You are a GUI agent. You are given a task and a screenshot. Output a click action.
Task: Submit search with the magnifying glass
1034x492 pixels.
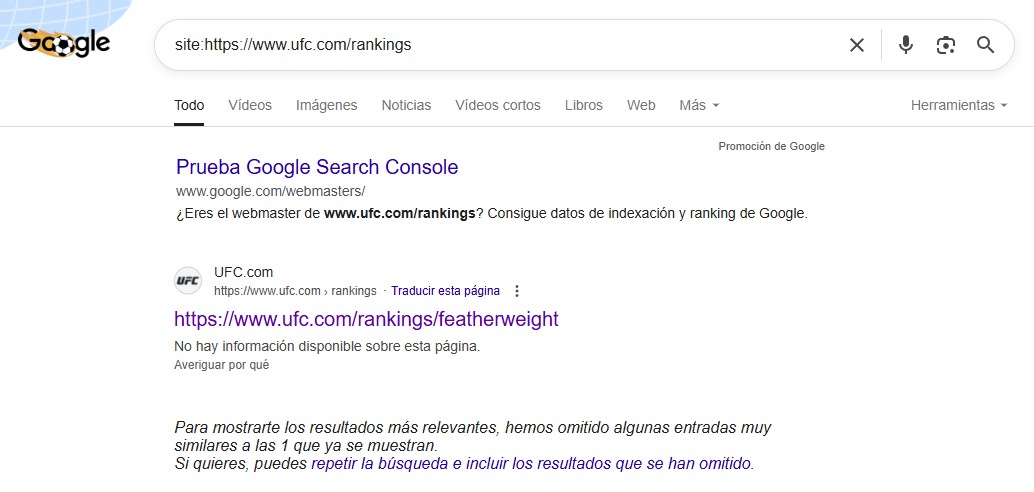[x=986, y=45]
